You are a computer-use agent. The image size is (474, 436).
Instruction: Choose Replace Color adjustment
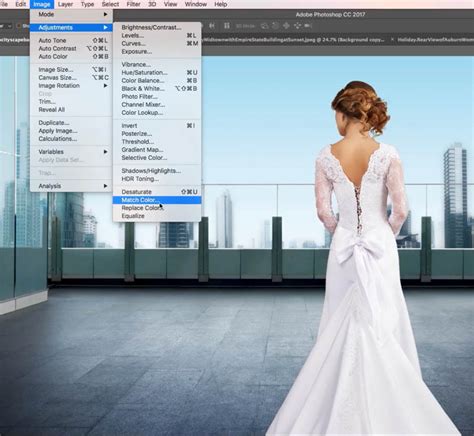click(x=157, y=208)
